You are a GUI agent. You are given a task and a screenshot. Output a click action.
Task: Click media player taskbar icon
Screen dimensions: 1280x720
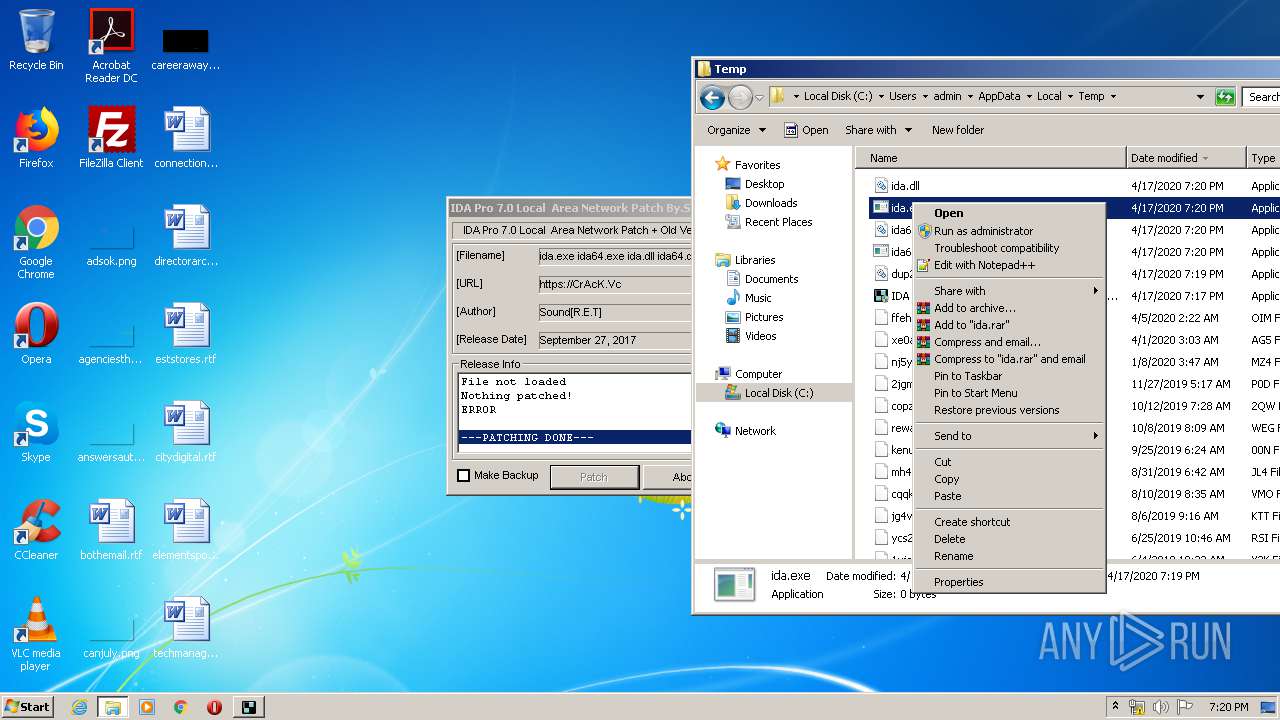point(147,707)
